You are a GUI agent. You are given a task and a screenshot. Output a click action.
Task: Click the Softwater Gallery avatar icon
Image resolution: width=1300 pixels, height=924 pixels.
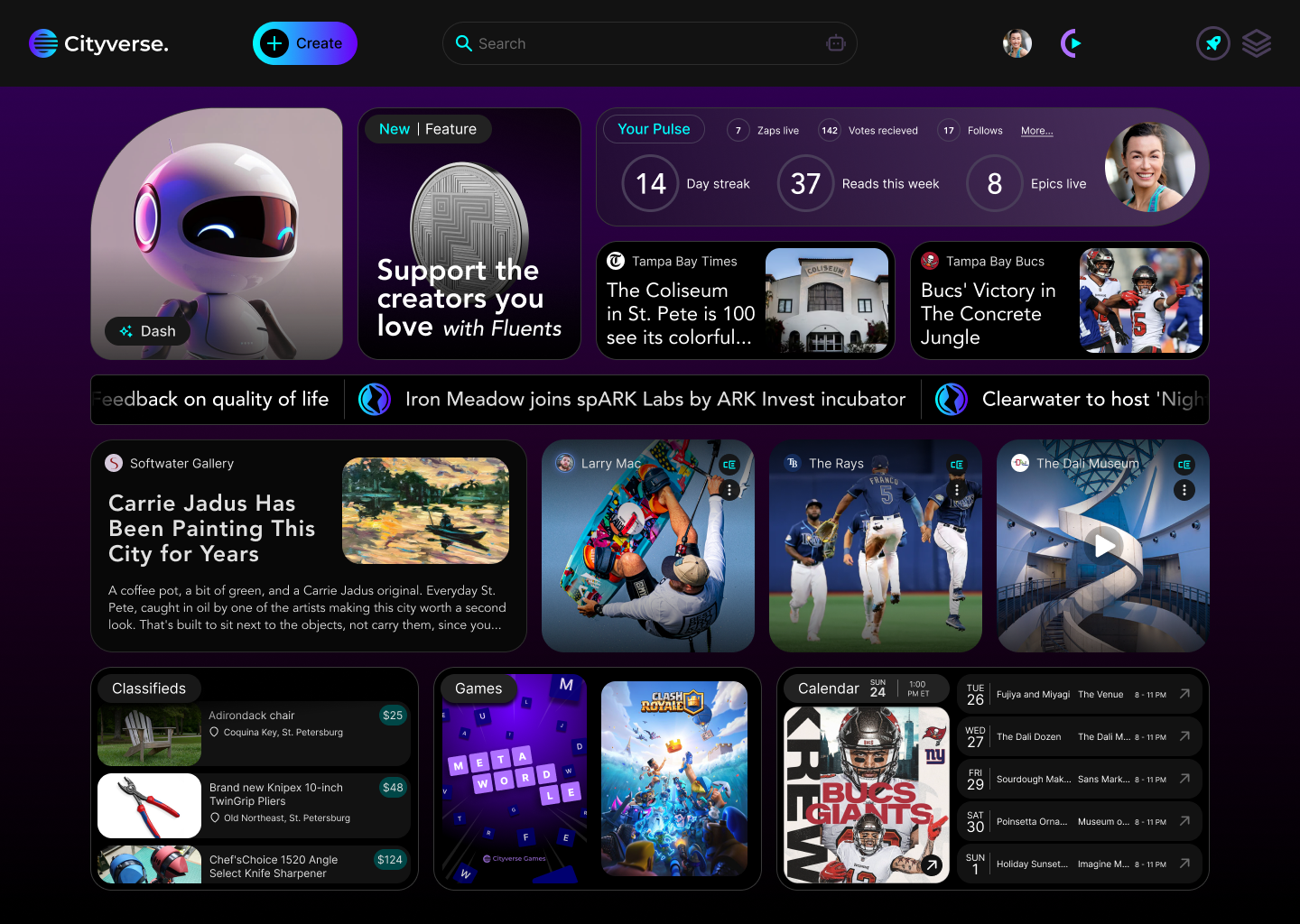pos(114,463)
